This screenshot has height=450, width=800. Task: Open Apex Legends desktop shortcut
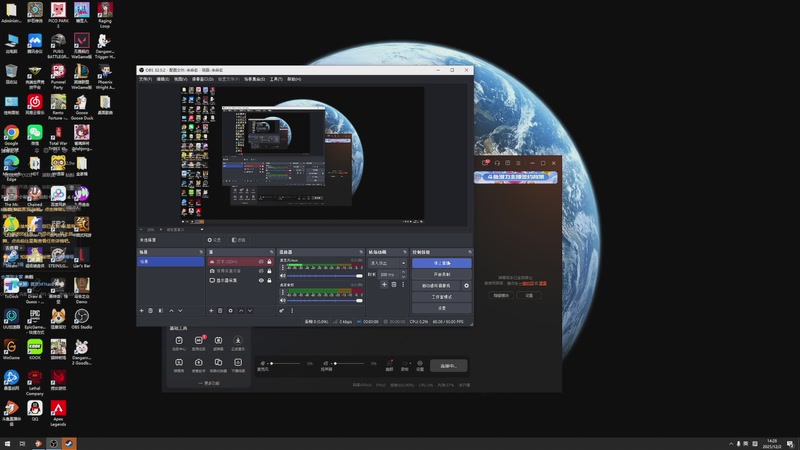(58, 414)
